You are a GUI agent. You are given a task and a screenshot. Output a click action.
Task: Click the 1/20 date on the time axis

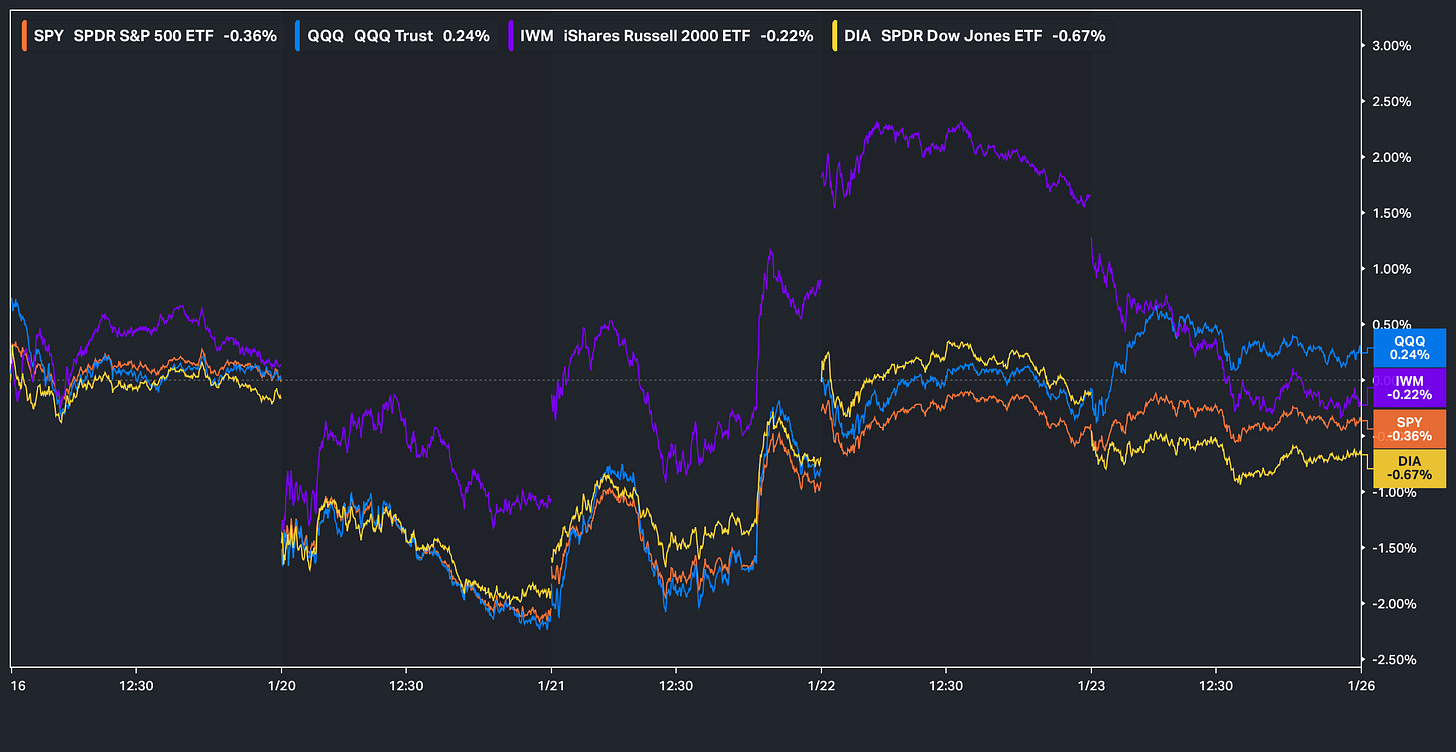[x=281, y=685]
